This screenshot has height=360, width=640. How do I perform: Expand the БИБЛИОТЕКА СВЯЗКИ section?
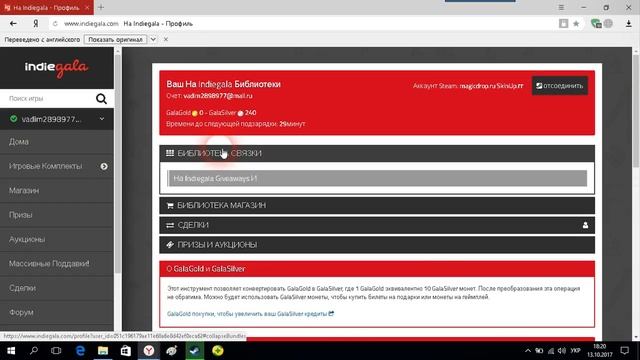click(377, 153)
